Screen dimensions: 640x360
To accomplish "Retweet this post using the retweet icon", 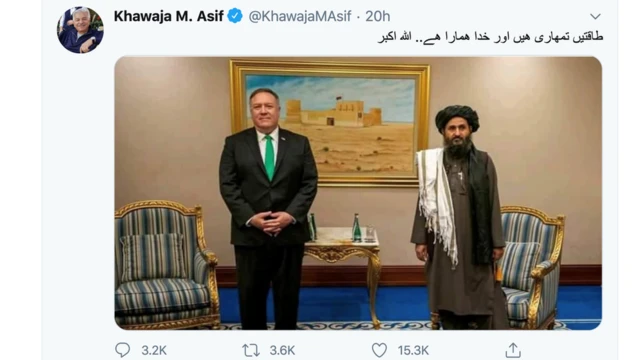I will (x=250, y=350).
